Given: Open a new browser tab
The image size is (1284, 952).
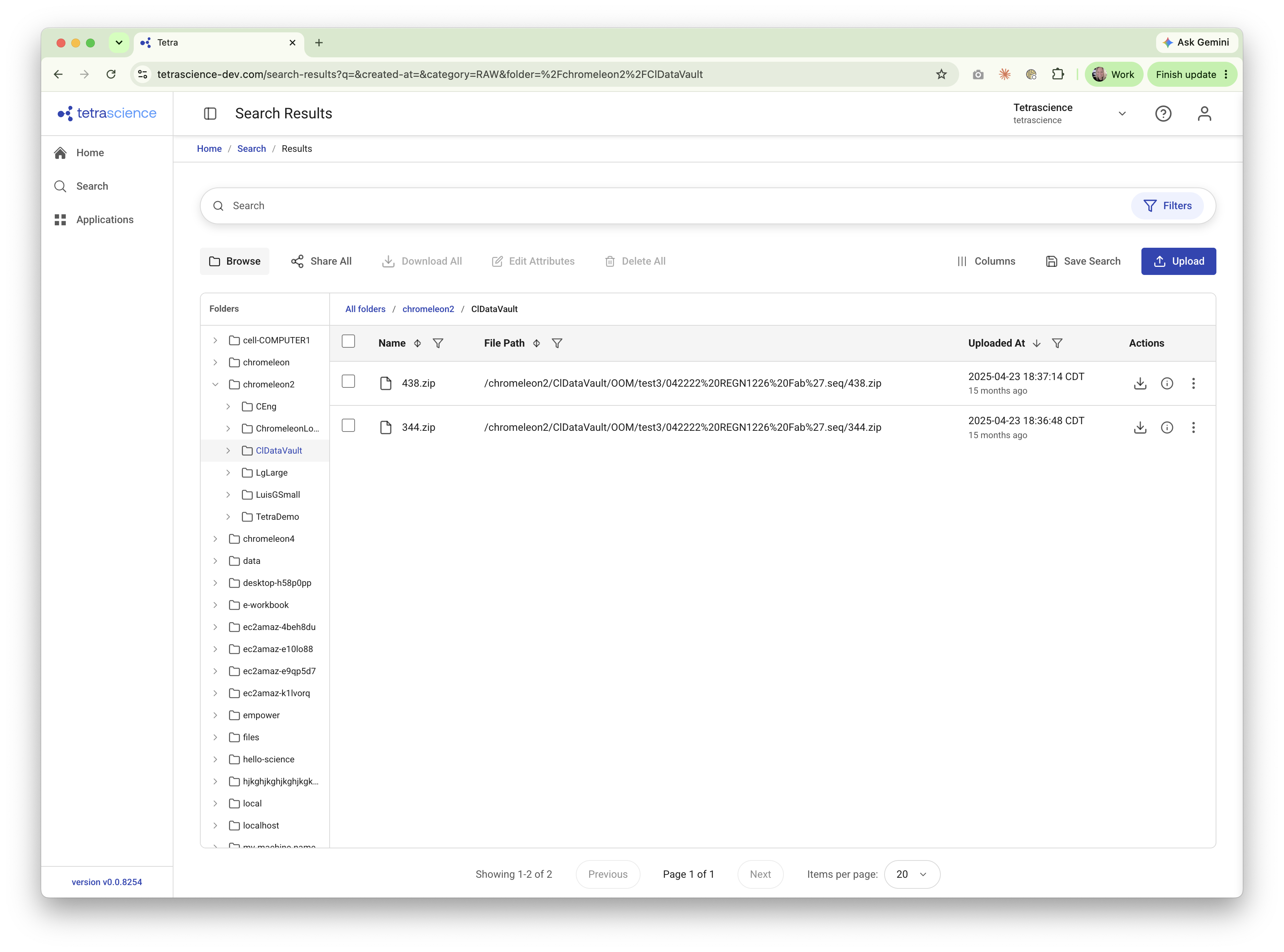Looking at the screenshot, I should point(319,43).
